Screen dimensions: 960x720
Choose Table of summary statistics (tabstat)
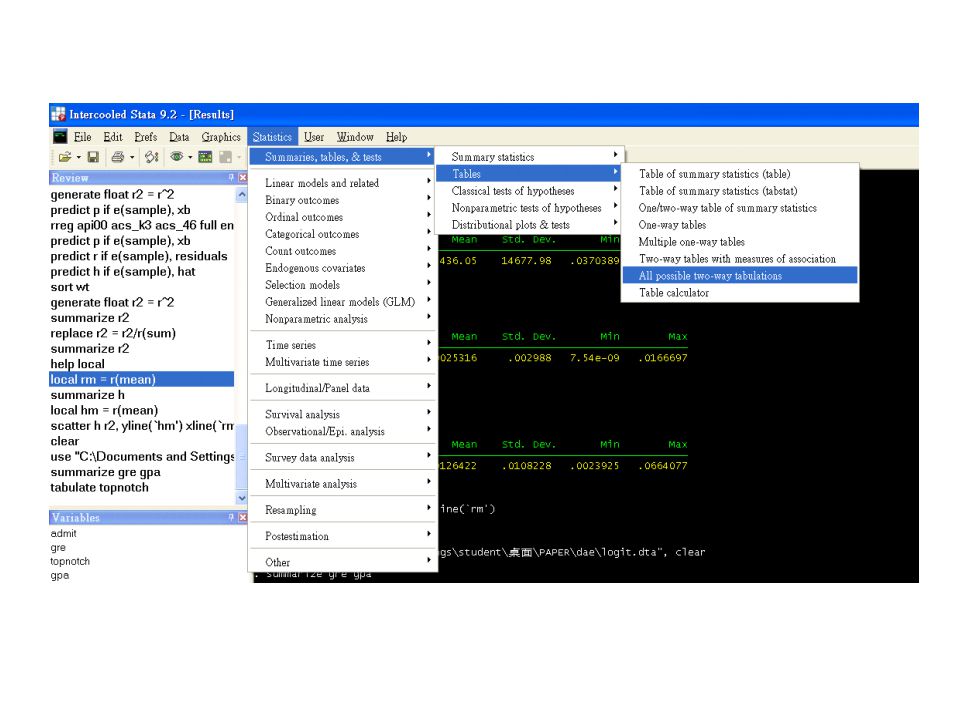[740, 191]
